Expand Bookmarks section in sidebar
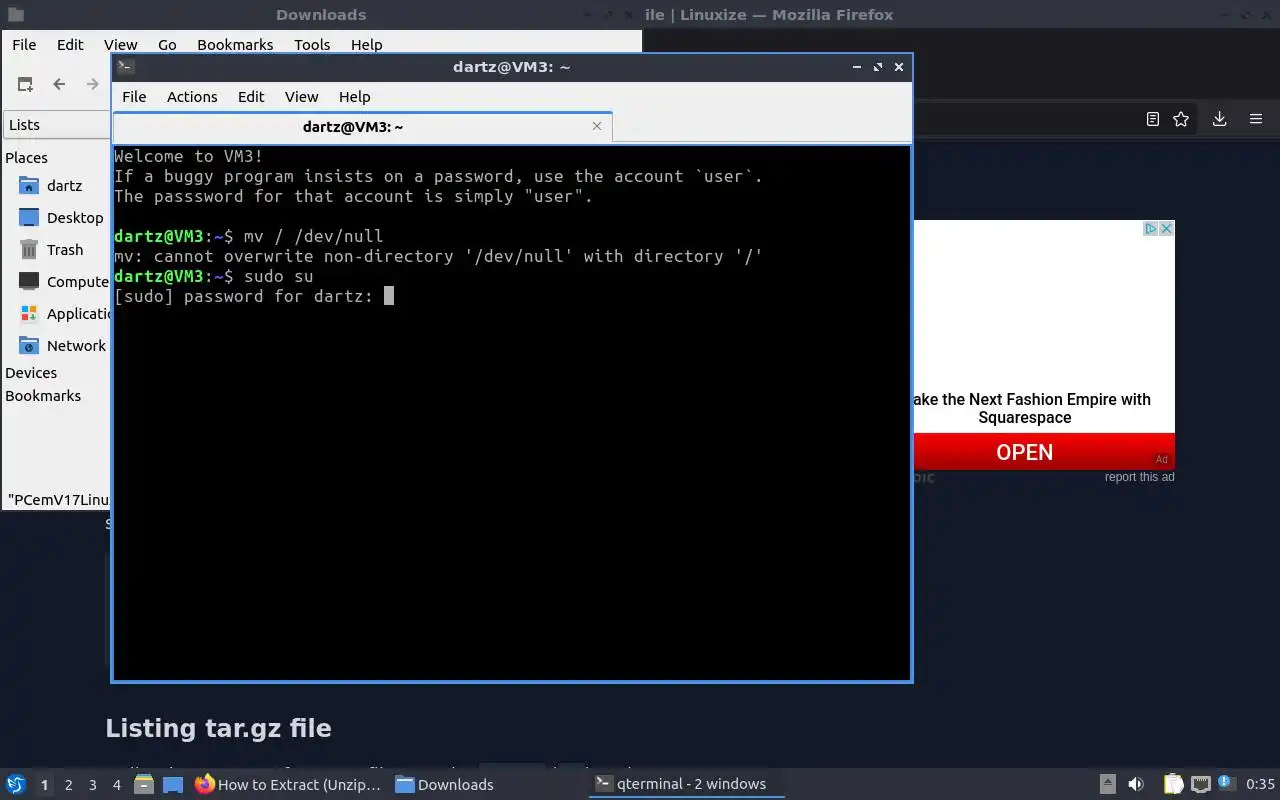 coord(43,395)
